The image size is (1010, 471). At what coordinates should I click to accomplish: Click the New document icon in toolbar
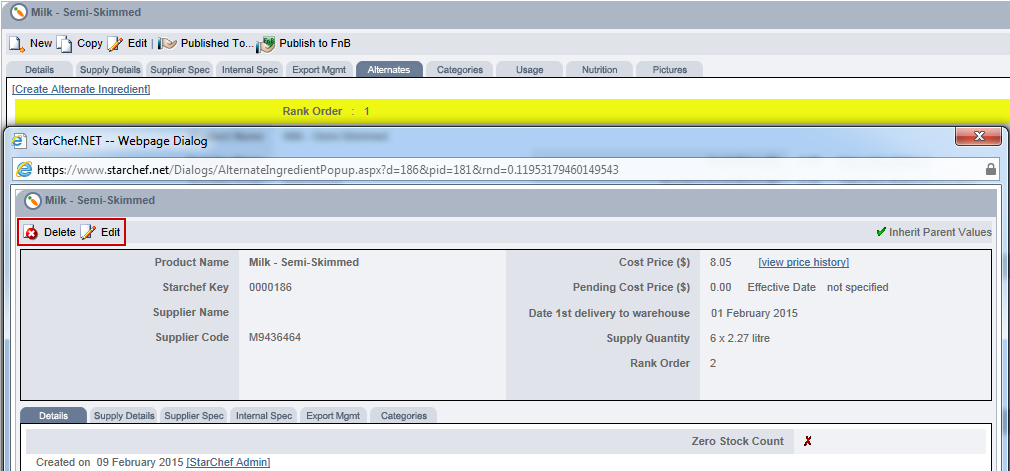17,44
